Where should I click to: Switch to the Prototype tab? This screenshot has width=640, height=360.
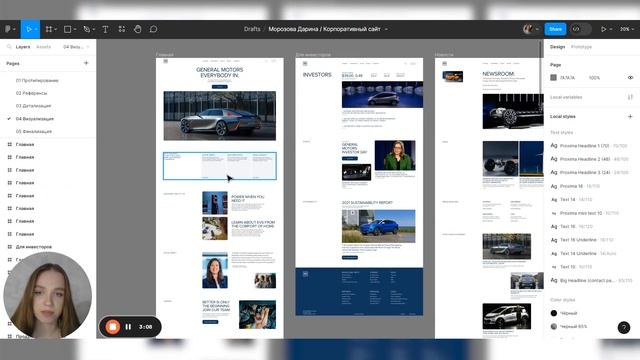(x=581, y=47)
